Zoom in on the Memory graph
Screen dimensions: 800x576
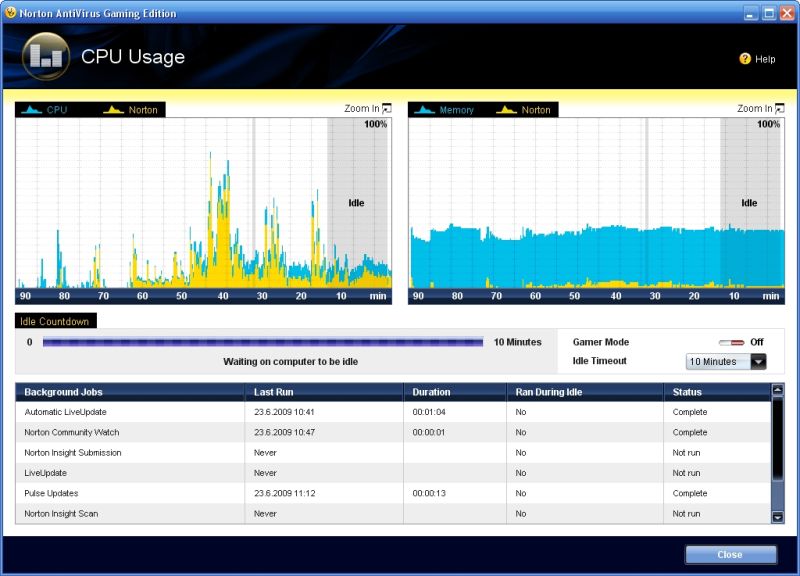click(x=780, y=108)
